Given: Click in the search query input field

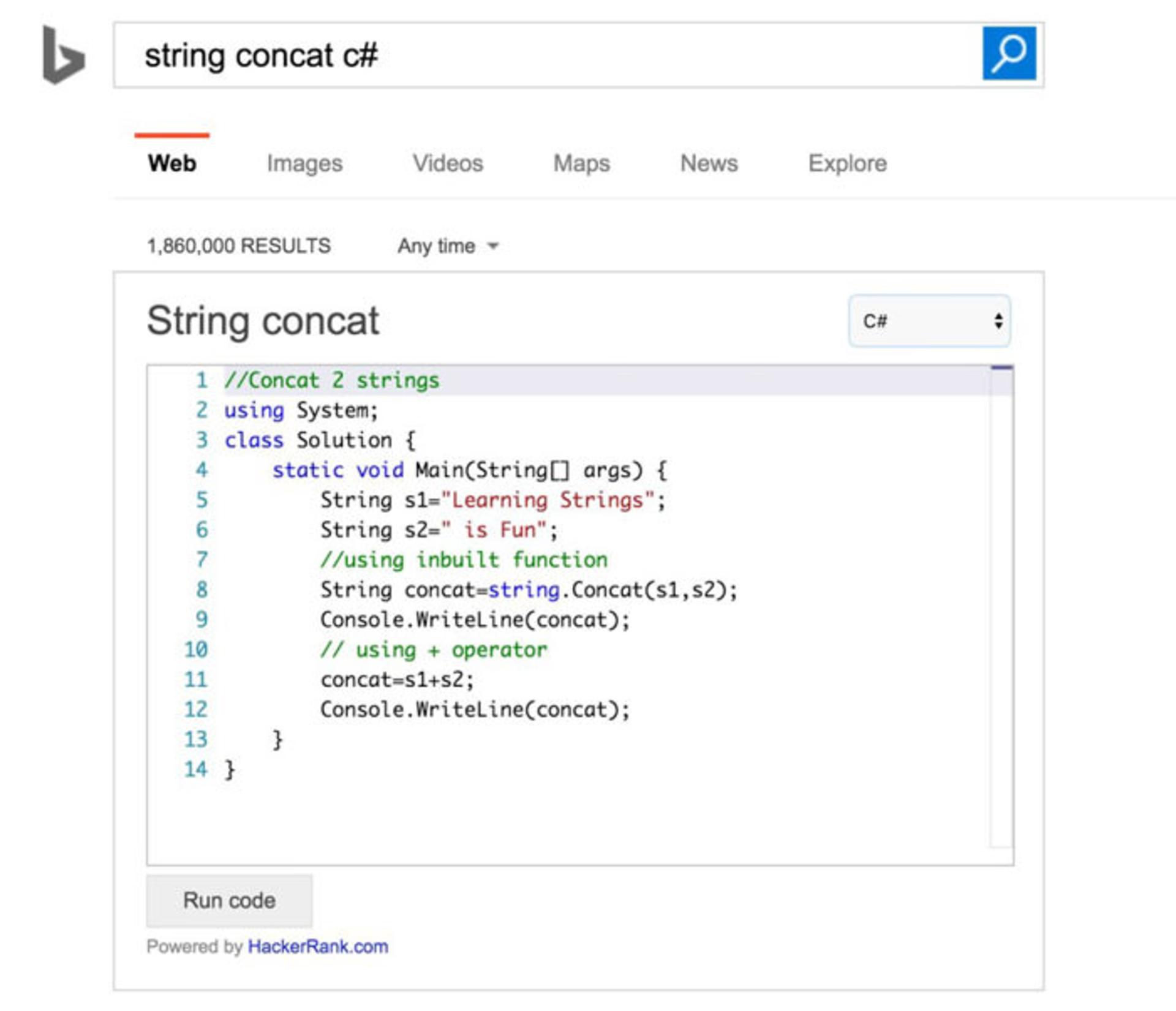Looking at the screenshot, I should [x=548, y=55].
